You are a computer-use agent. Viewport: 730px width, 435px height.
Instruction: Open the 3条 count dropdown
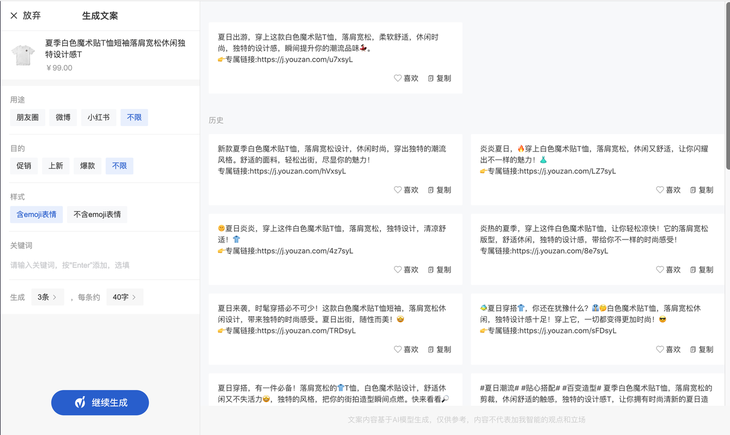click(49, 297)
